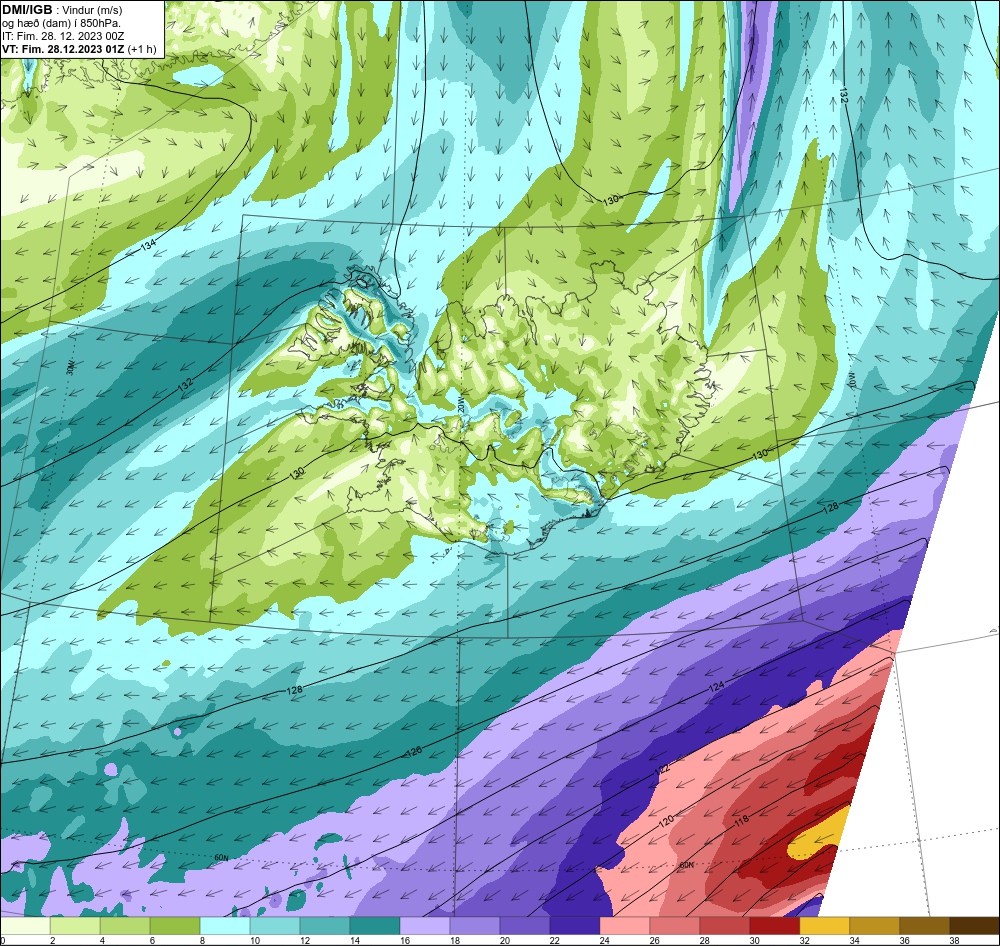
Task: Click the 122 height contour label
Action: [x=662, y=770]
